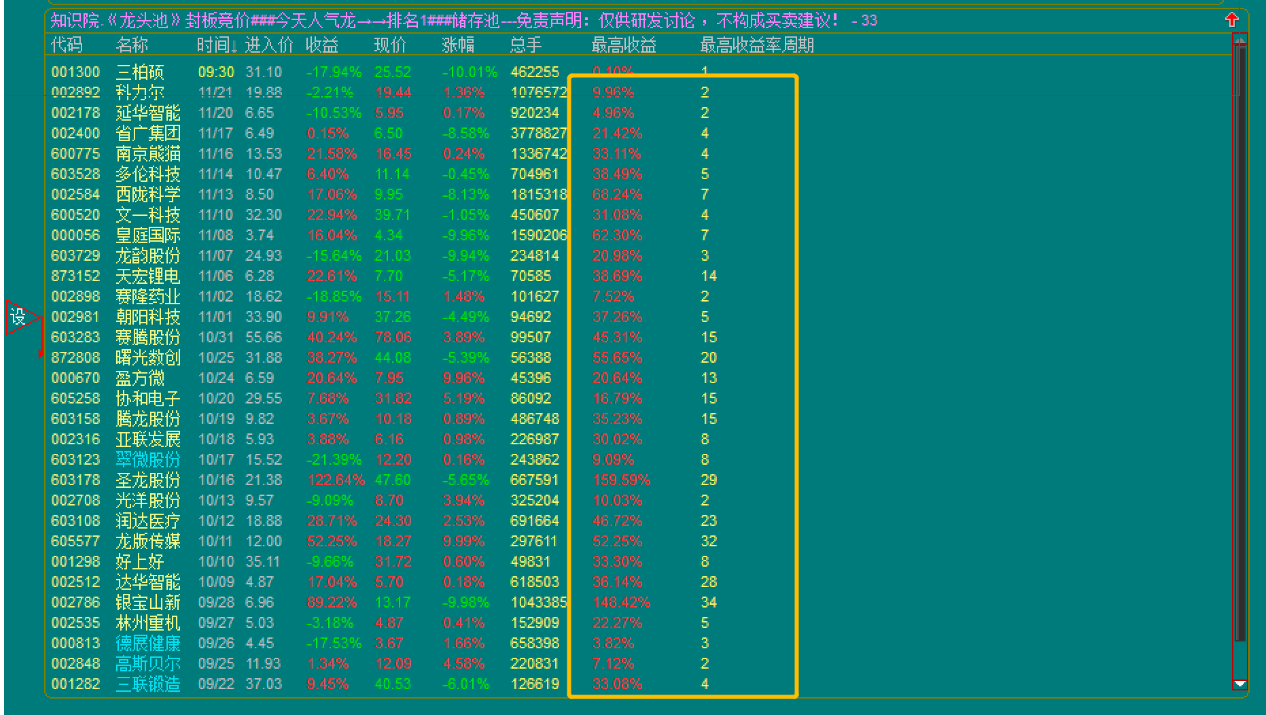Select stock code 603283

pos(76,337)
